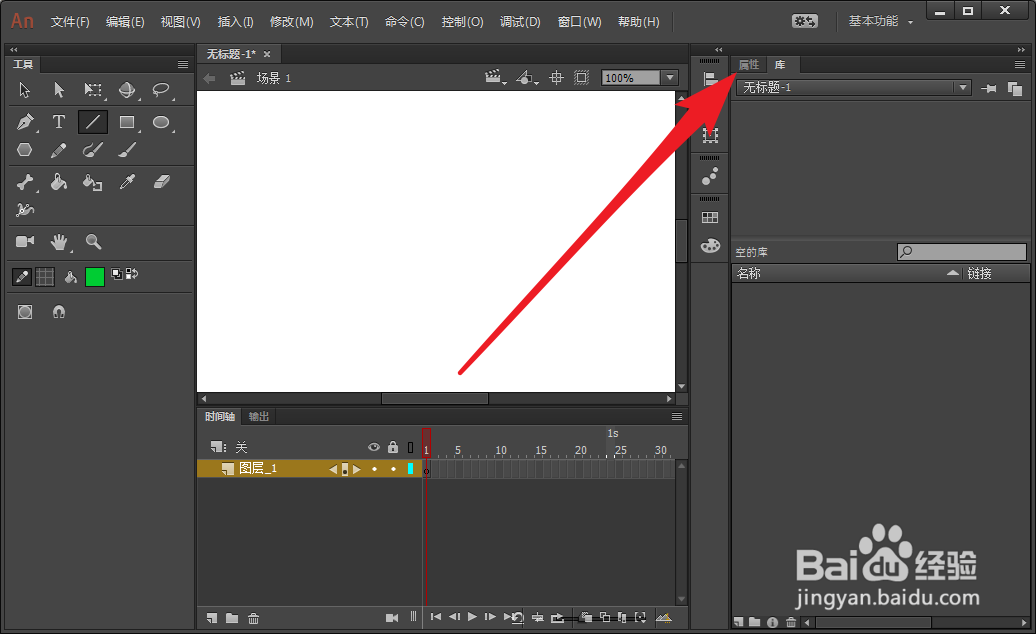
Task: Switch to the 属性 tab
Action: pos(749,64)
